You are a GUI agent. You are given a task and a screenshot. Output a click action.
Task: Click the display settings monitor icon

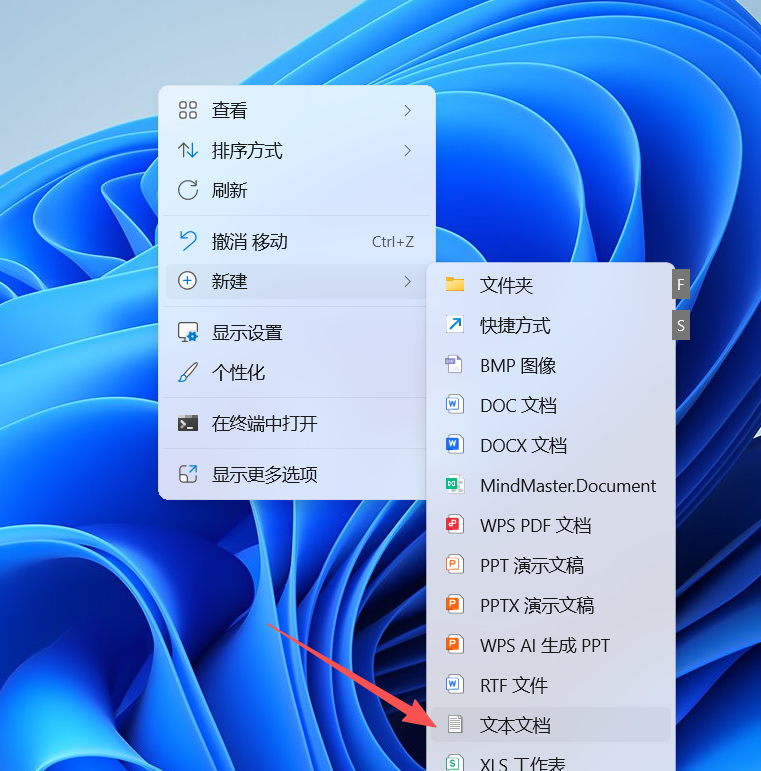[x=187, y=332]
